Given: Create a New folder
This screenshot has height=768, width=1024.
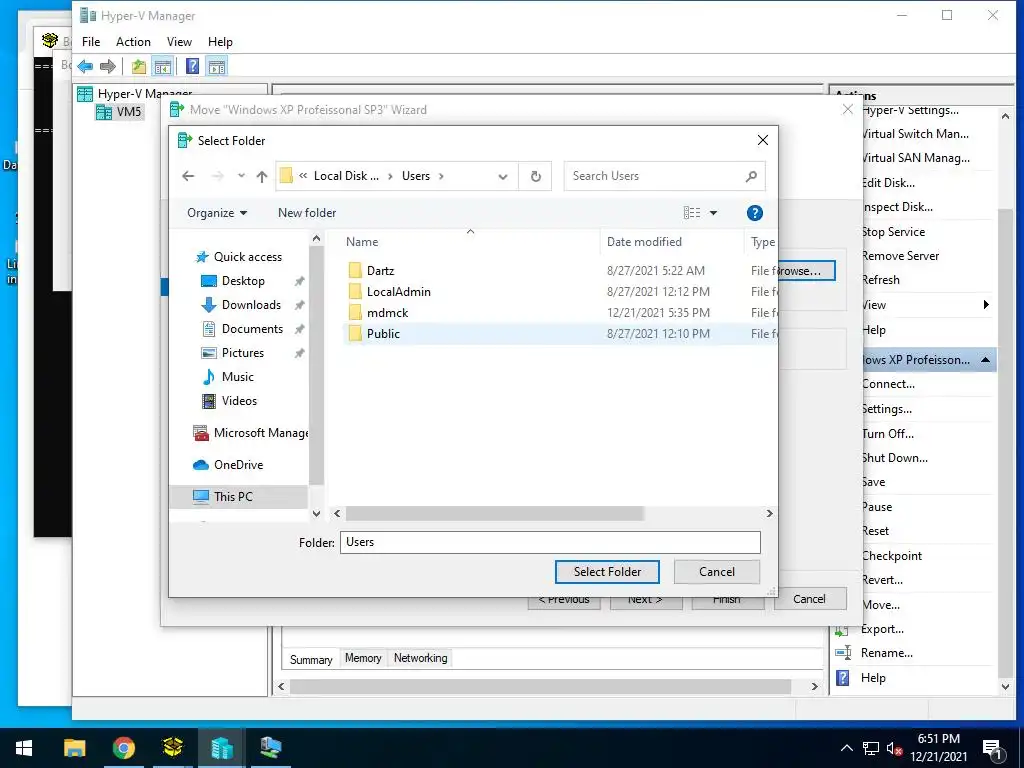Looking at the screenshot, I should point(307,213).
